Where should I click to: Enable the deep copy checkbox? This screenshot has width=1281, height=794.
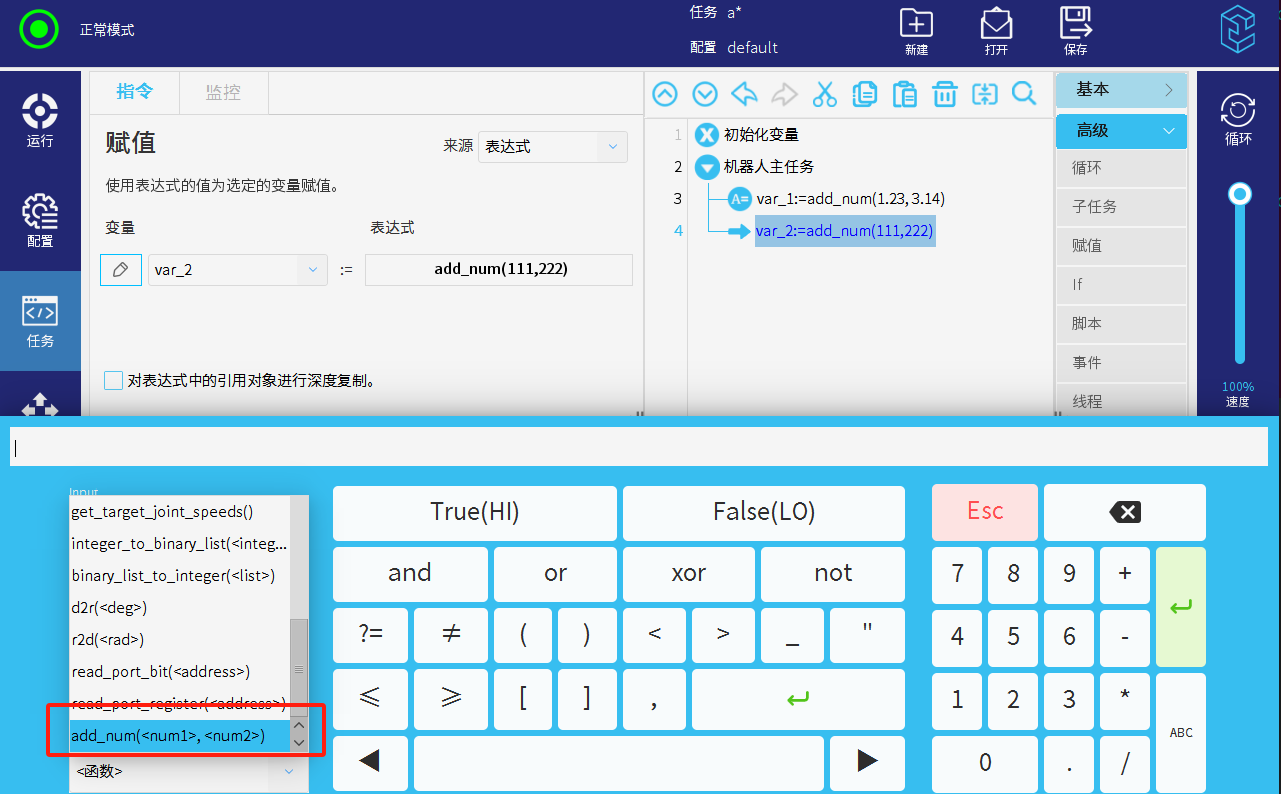[x=114, y=381]
